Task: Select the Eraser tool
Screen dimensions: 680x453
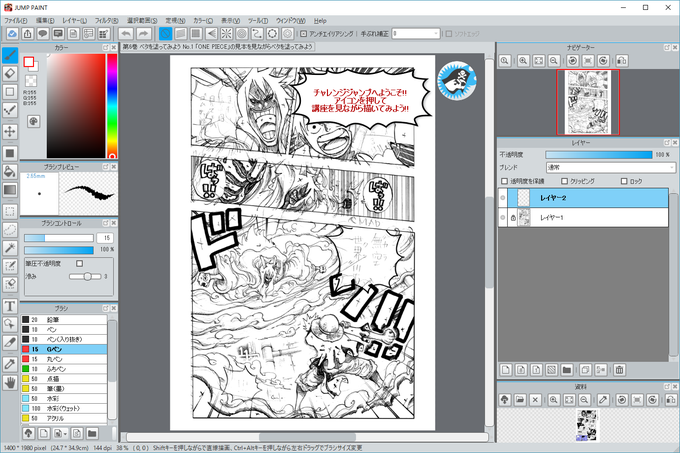Action: pyautogui.click(x=10, y=74)
